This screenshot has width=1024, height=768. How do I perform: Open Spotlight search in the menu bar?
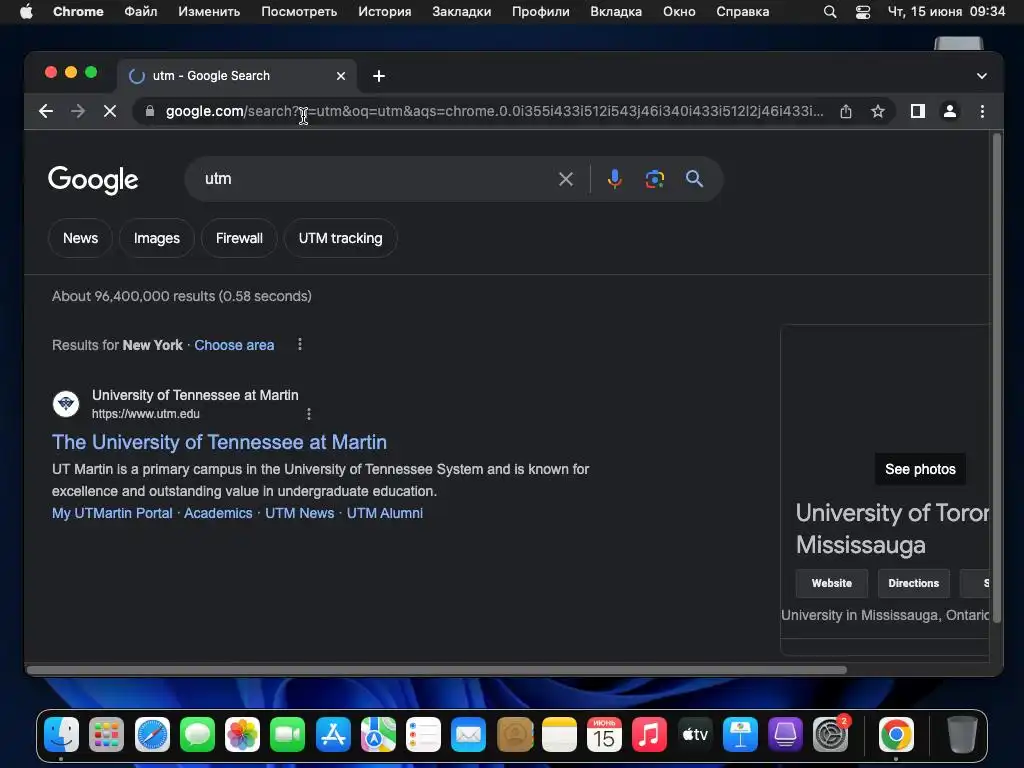(830, 12)
